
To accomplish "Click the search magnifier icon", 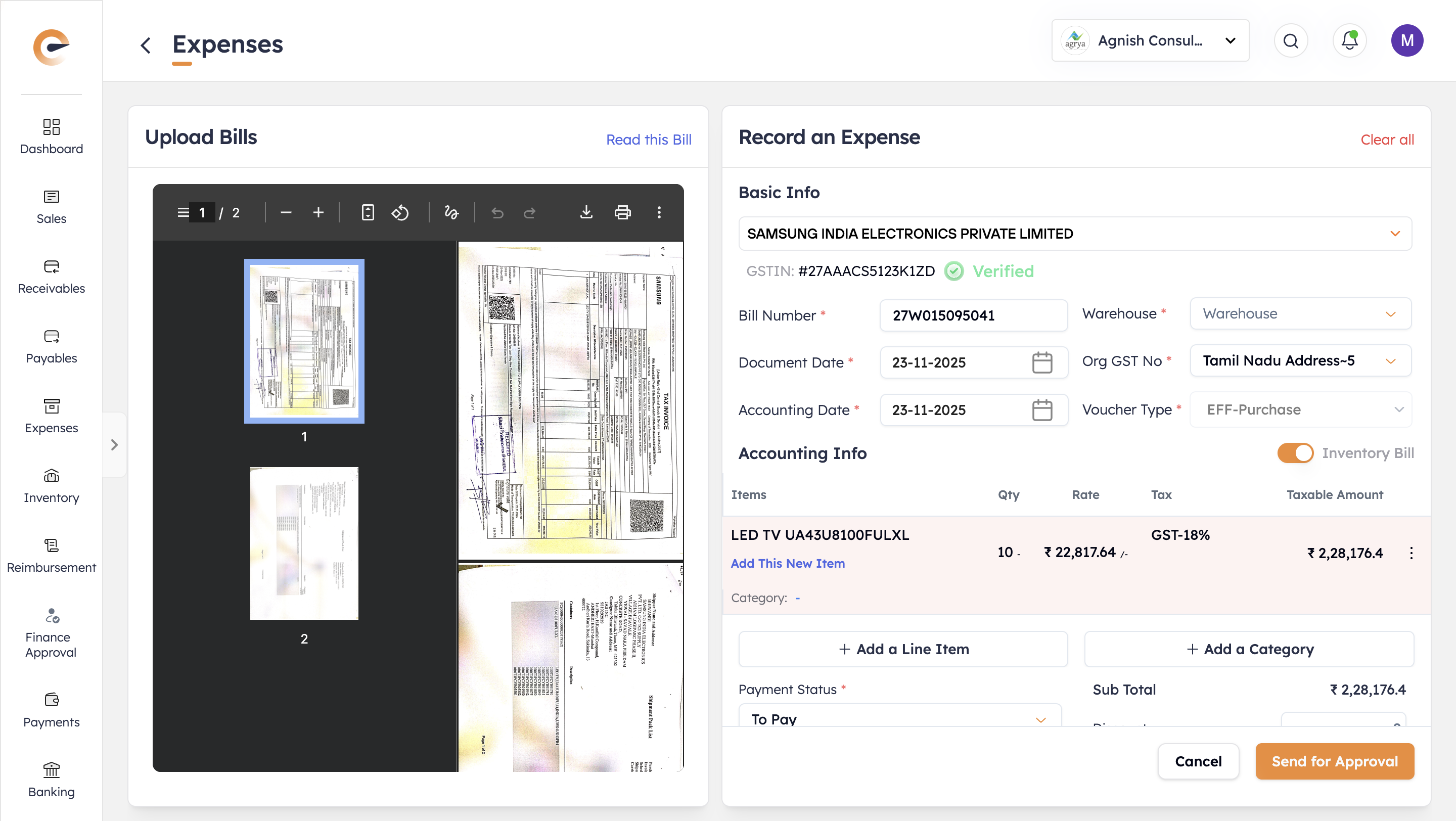I will click(1290, 40).
